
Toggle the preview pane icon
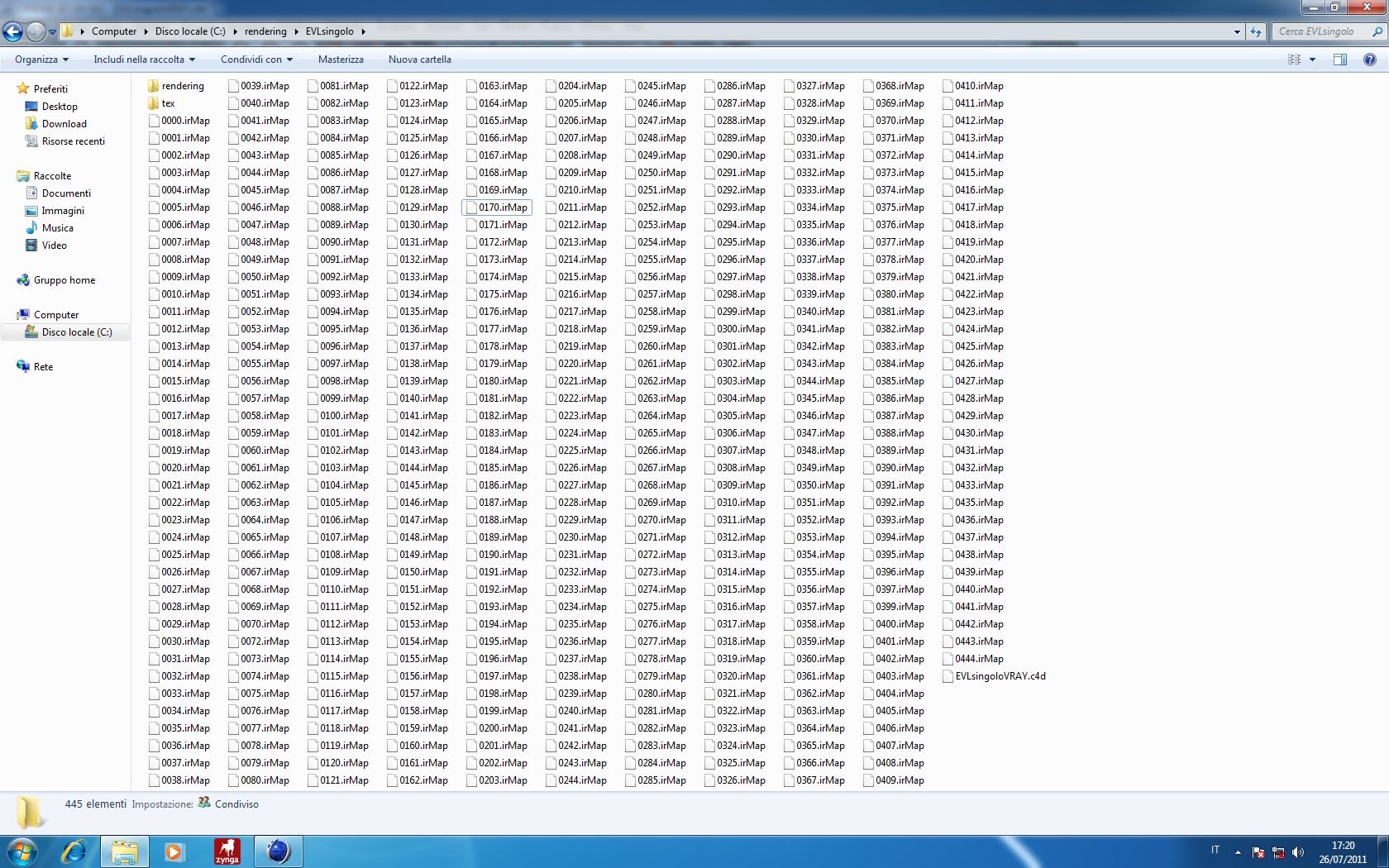(1340, 60)
